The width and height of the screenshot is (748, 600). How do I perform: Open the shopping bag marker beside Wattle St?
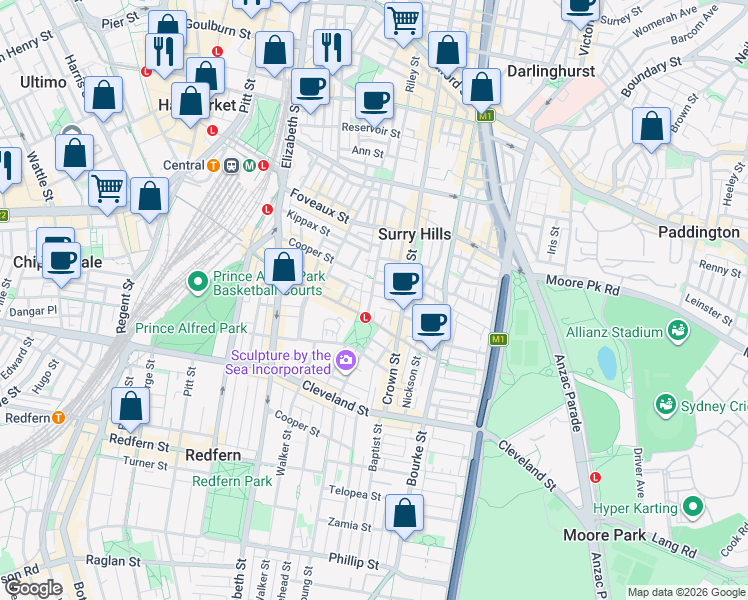coord(74,154)
